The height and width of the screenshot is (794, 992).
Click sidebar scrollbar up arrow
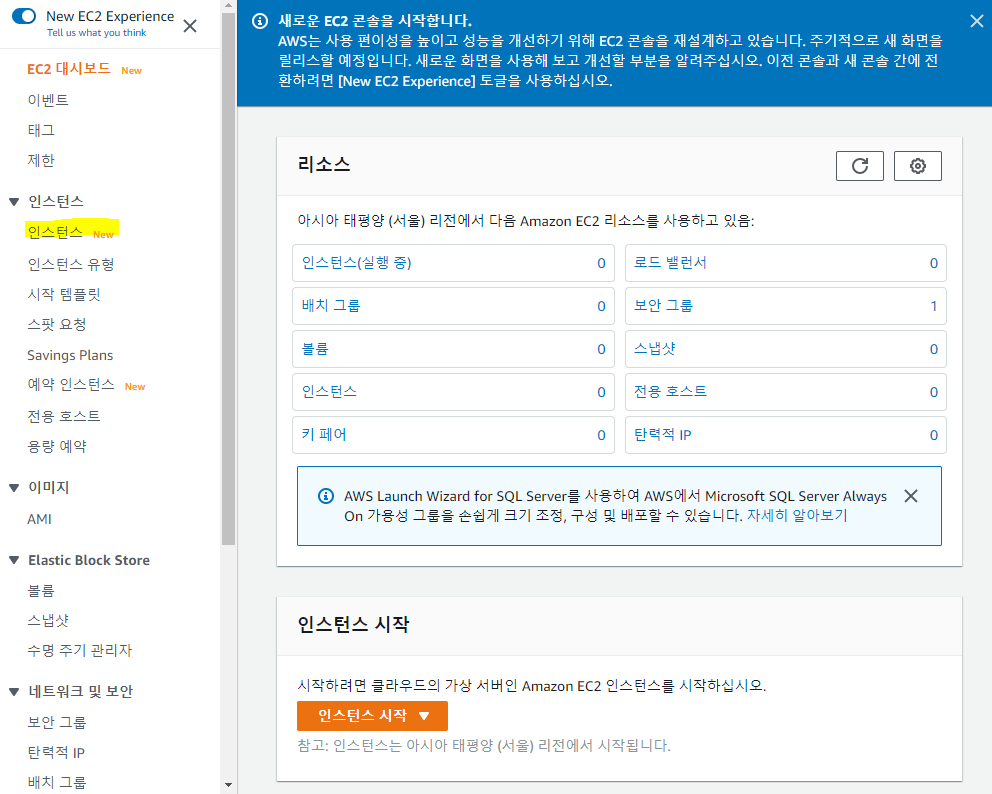(x=228, y=6)
